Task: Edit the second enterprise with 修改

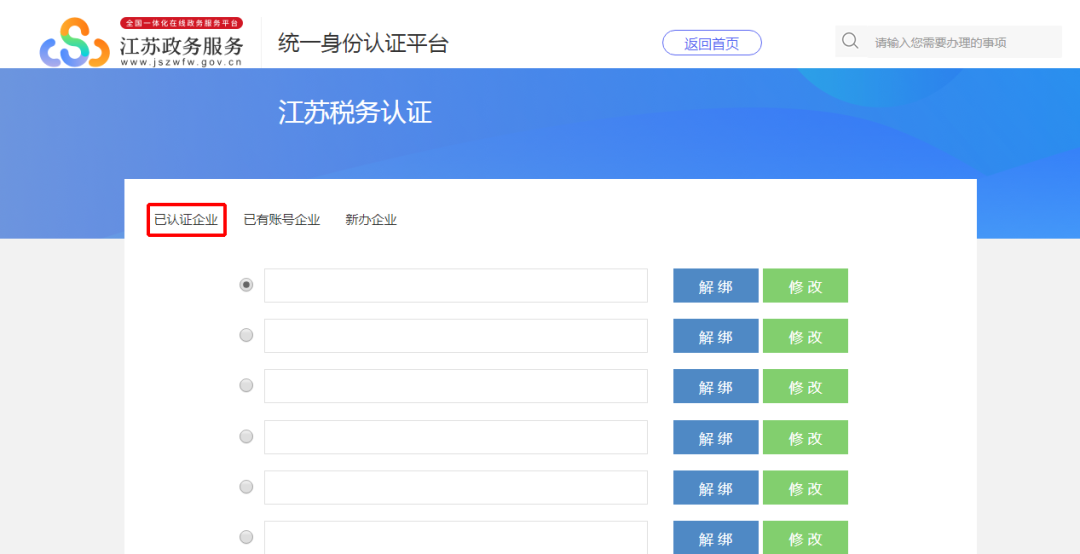Action: coord(805,336)
